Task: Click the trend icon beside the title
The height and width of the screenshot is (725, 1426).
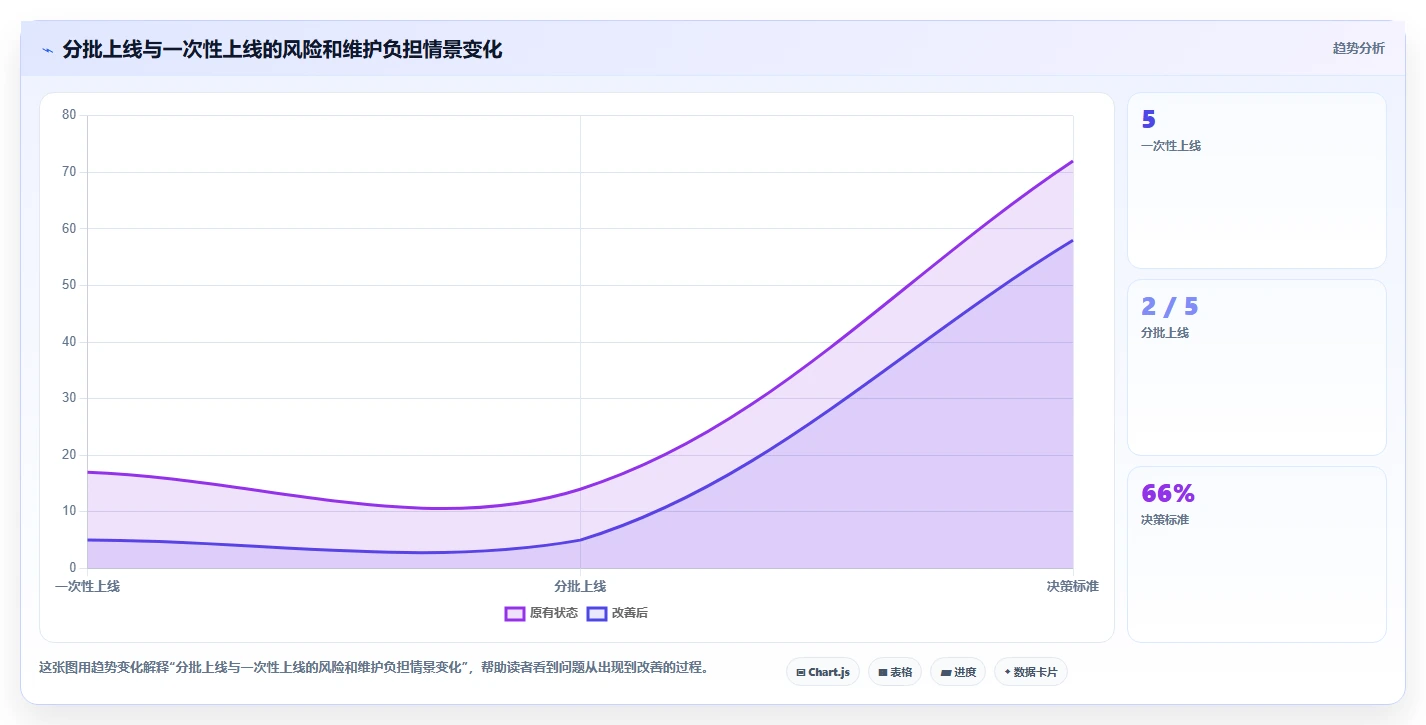Action: pos(47,50)
